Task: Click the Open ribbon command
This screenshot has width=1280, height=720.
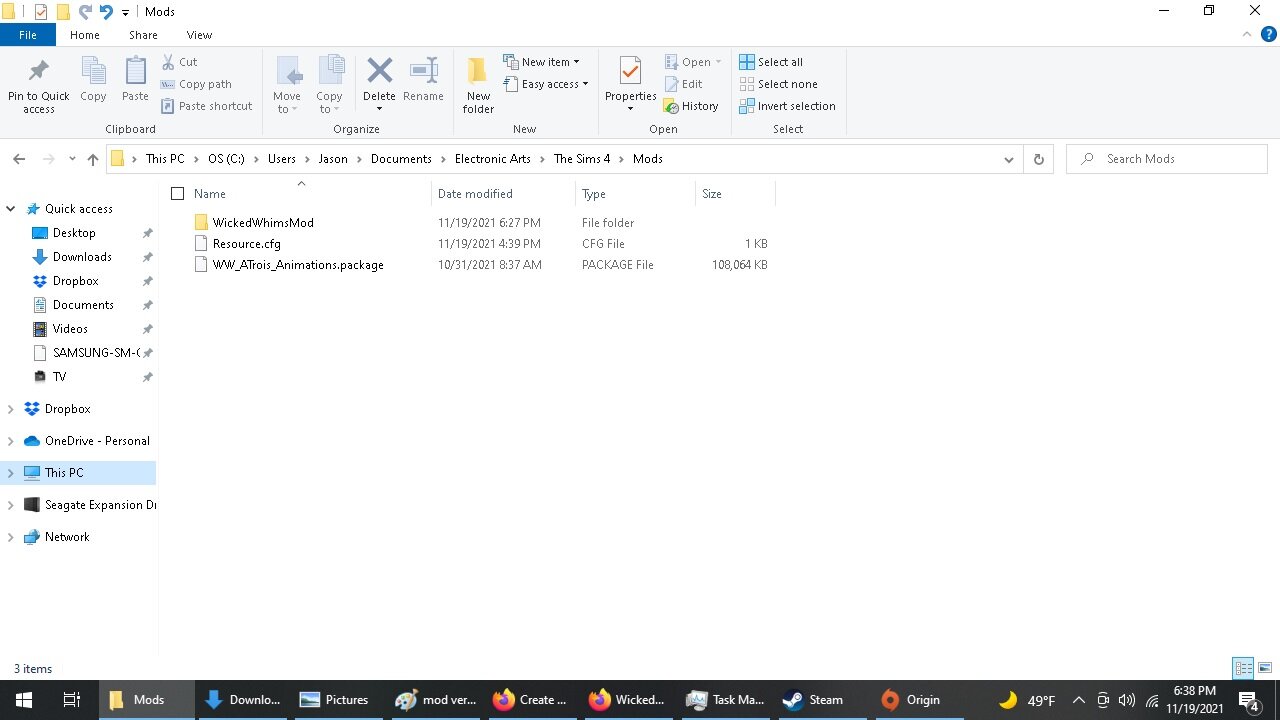Action: (x=692, y=62)
